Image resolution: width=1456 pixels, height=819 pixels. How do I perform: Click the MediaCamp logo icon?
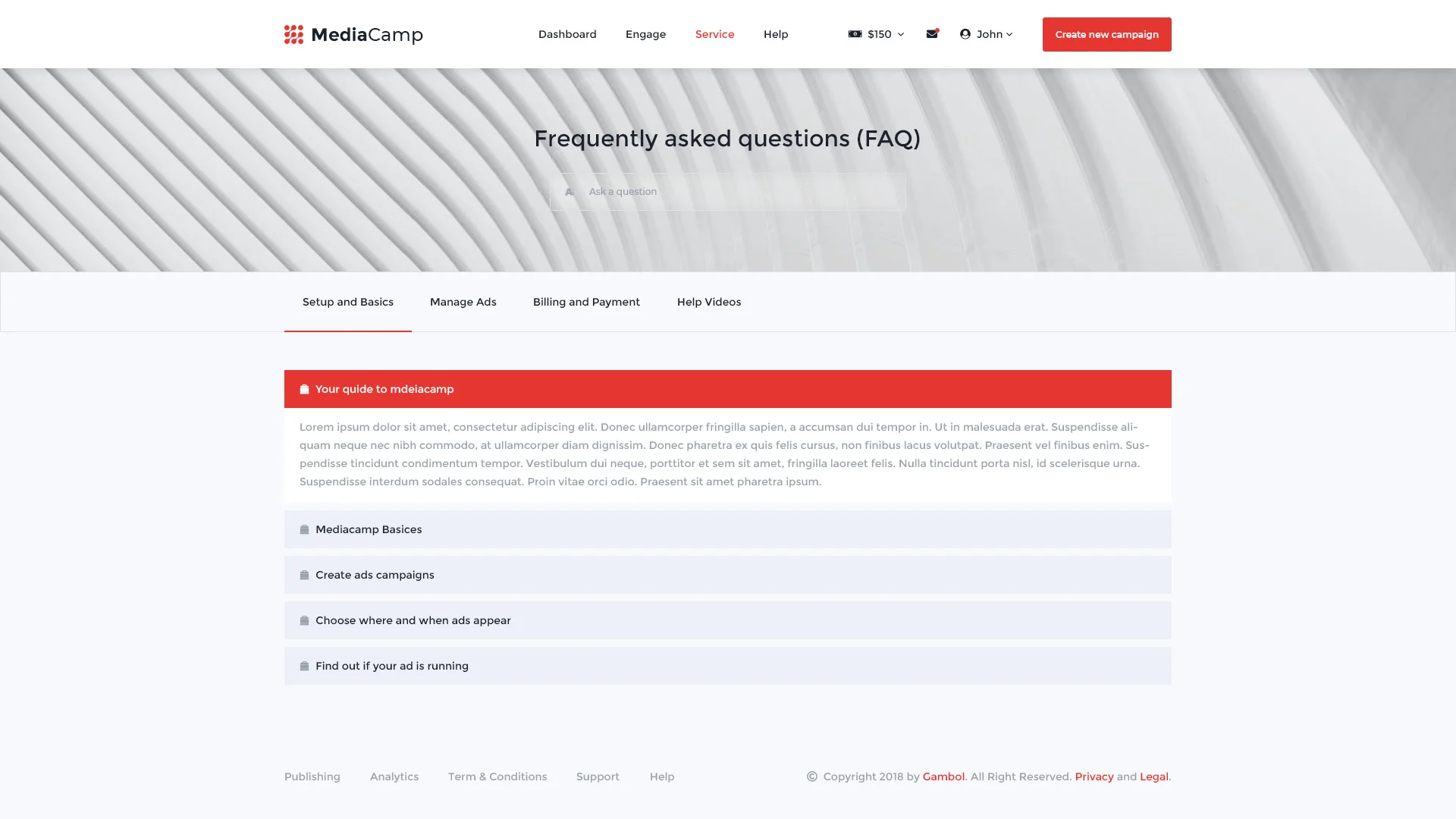click(293, 34)
